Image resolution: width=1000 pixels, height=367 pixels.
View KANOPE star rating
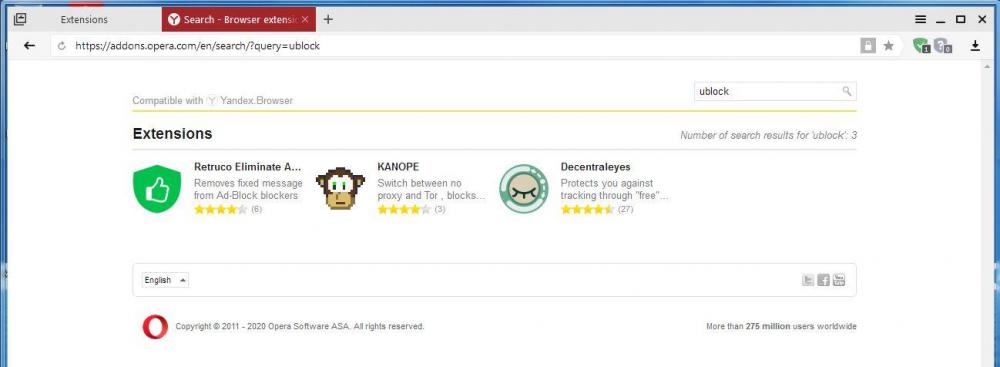pyautogui.click(x=404, y=209)
